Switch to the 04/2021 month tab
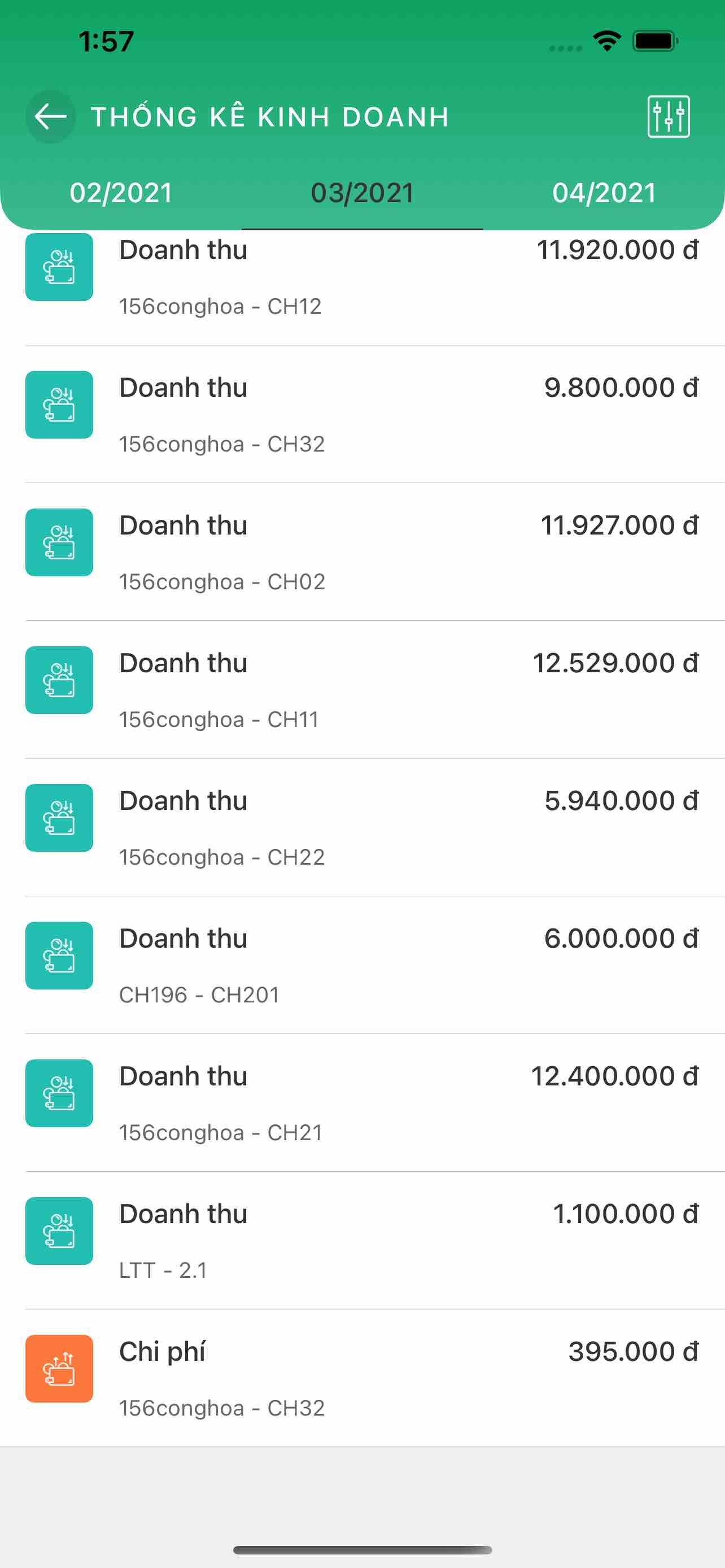 604,193
